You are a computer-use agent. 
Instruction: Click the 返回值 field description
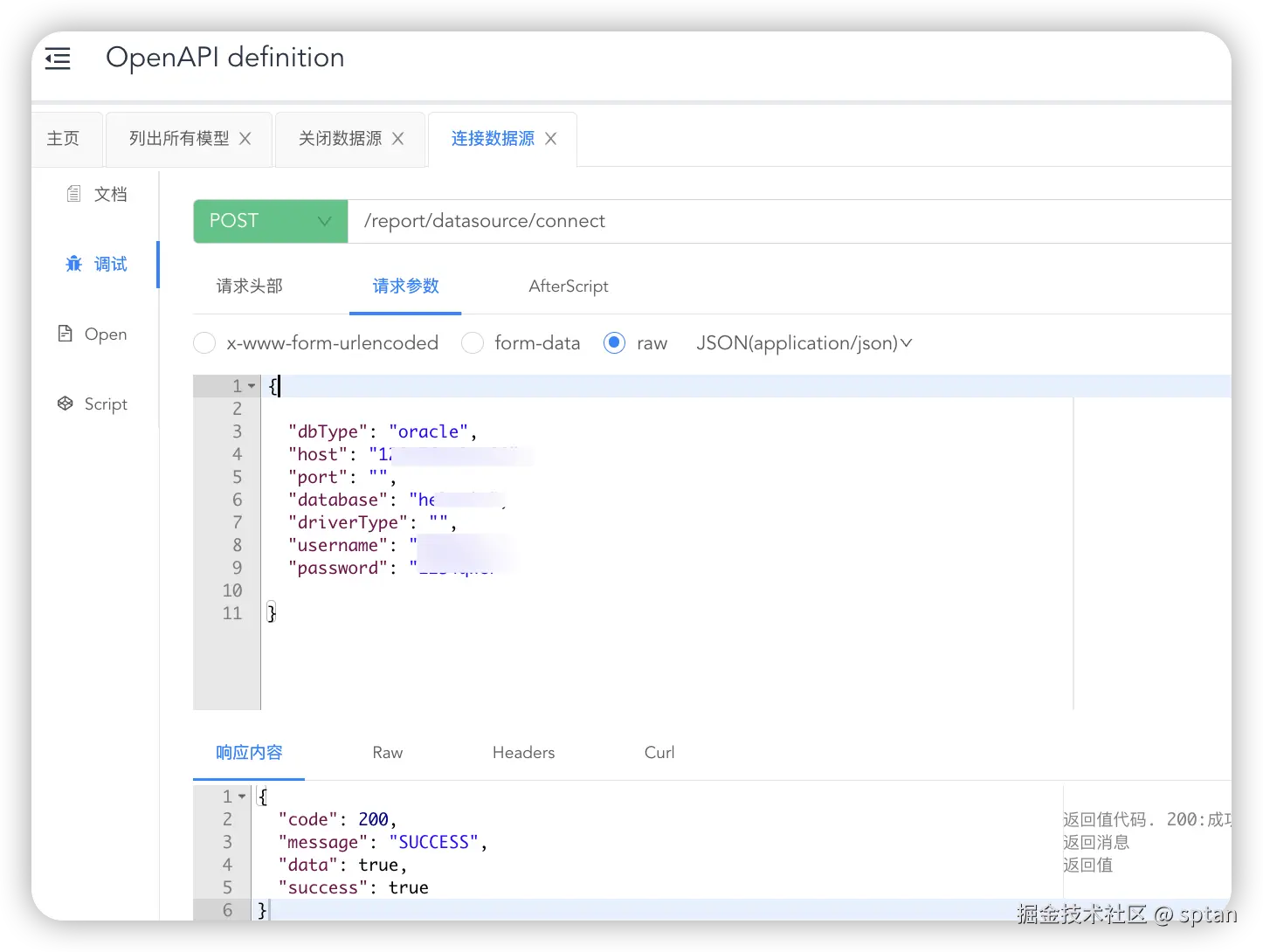tap(1088, 865)
